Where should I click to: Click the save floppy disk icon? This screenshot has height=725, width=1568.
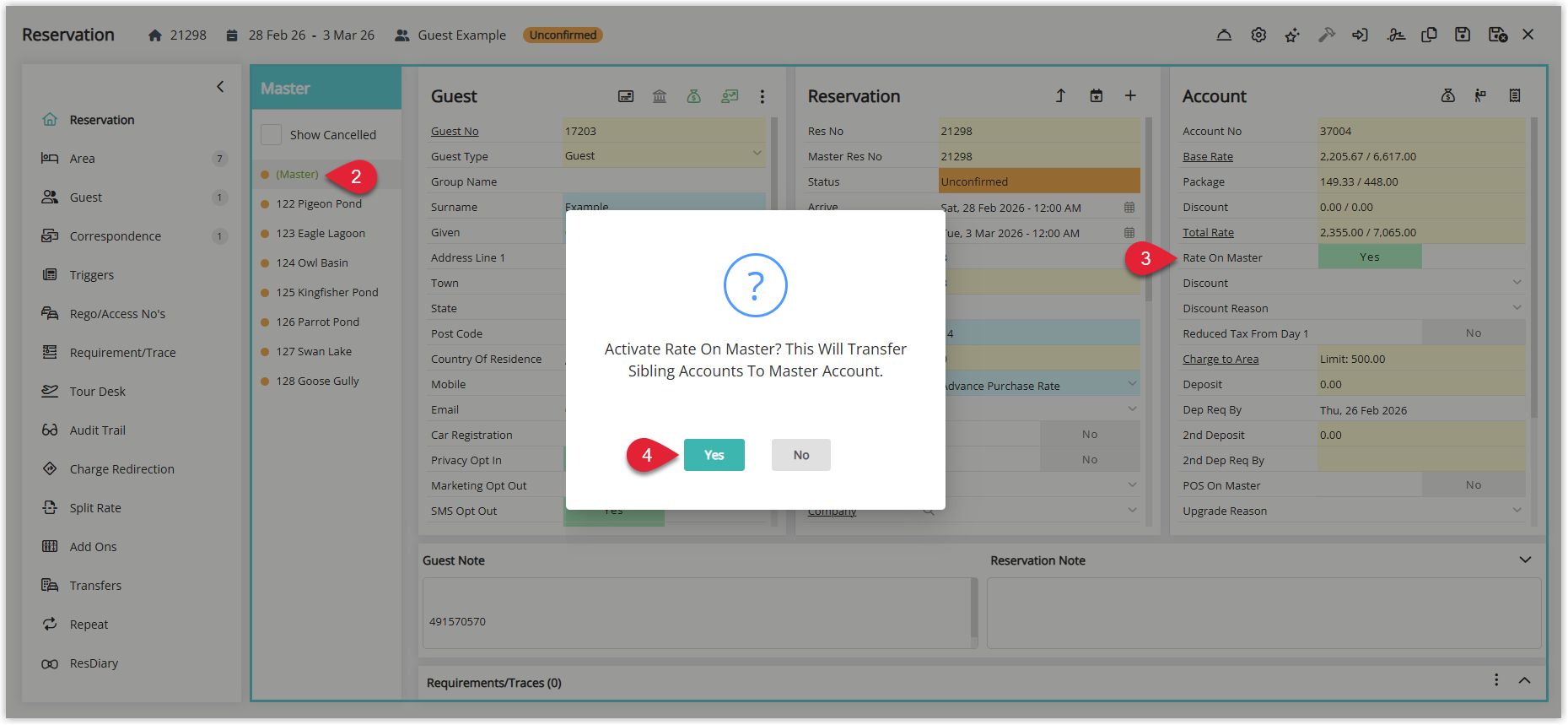1463,35
